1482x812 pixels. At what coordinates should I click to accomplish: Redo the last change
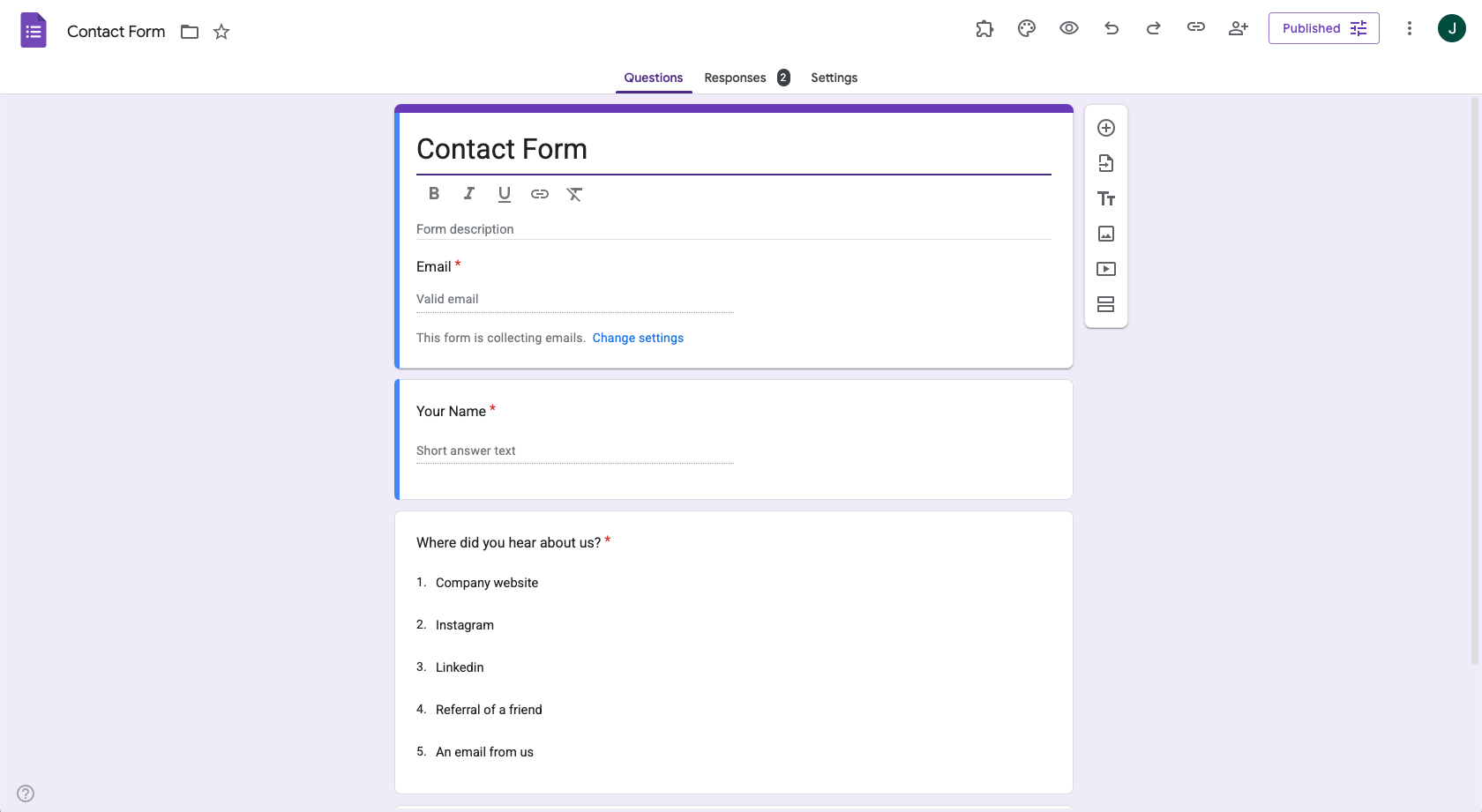[1153, 28]
